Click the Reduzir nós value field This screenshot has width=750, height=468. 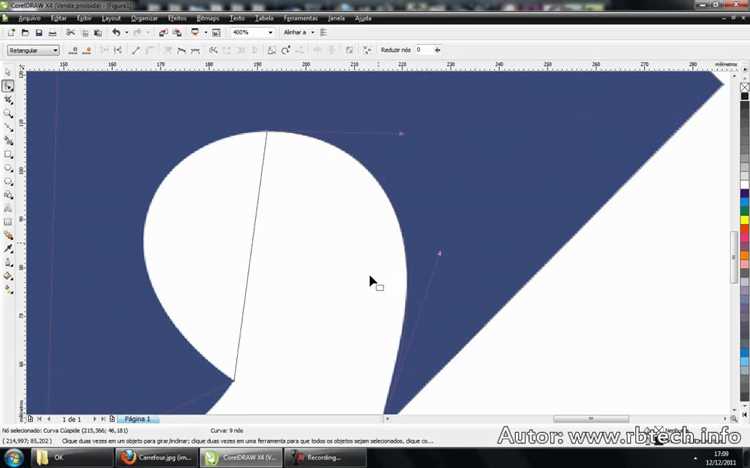tap(424, 50)
